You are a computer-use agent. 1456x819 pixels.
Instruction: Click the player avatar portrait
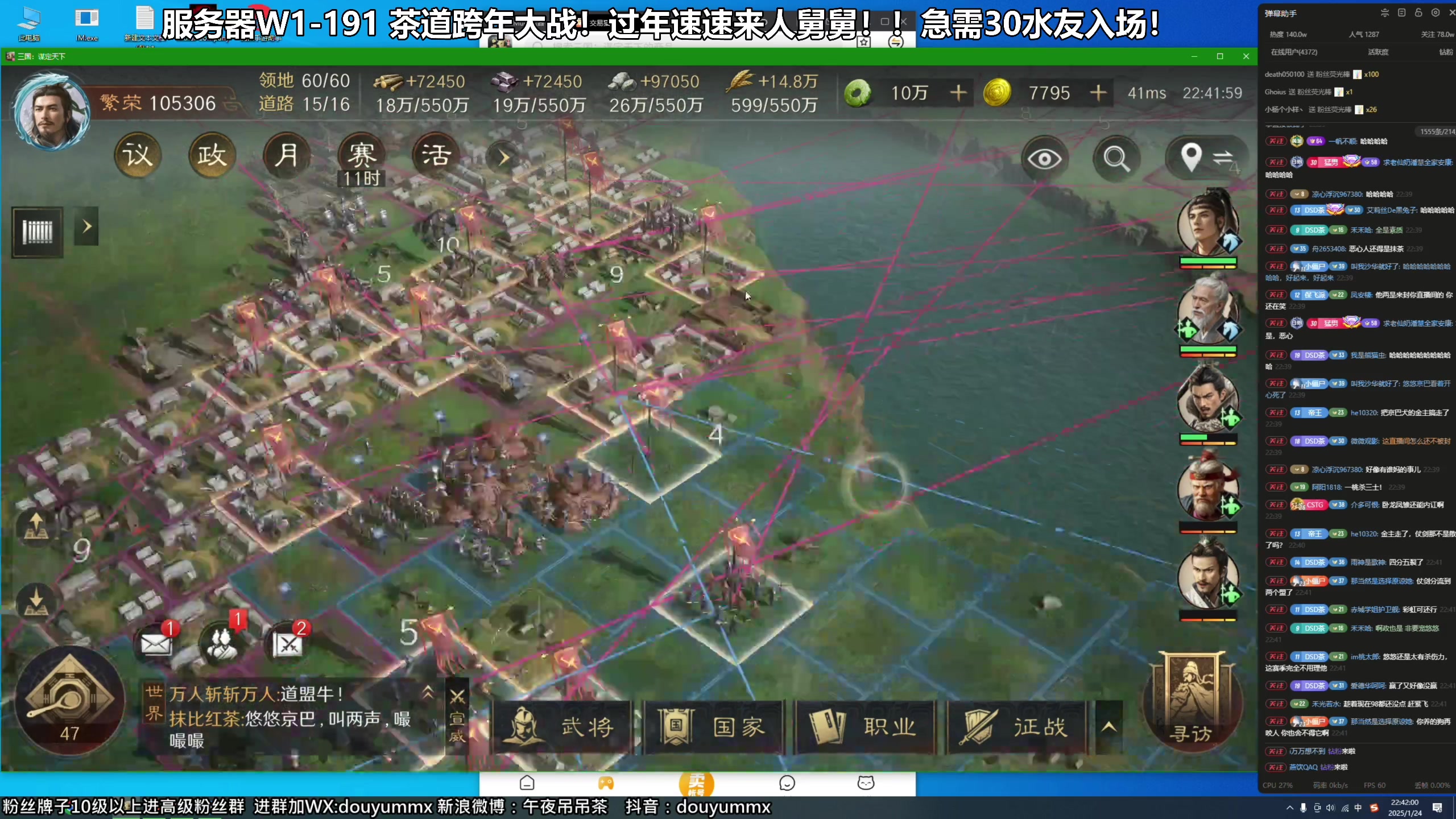pos(51,111)
